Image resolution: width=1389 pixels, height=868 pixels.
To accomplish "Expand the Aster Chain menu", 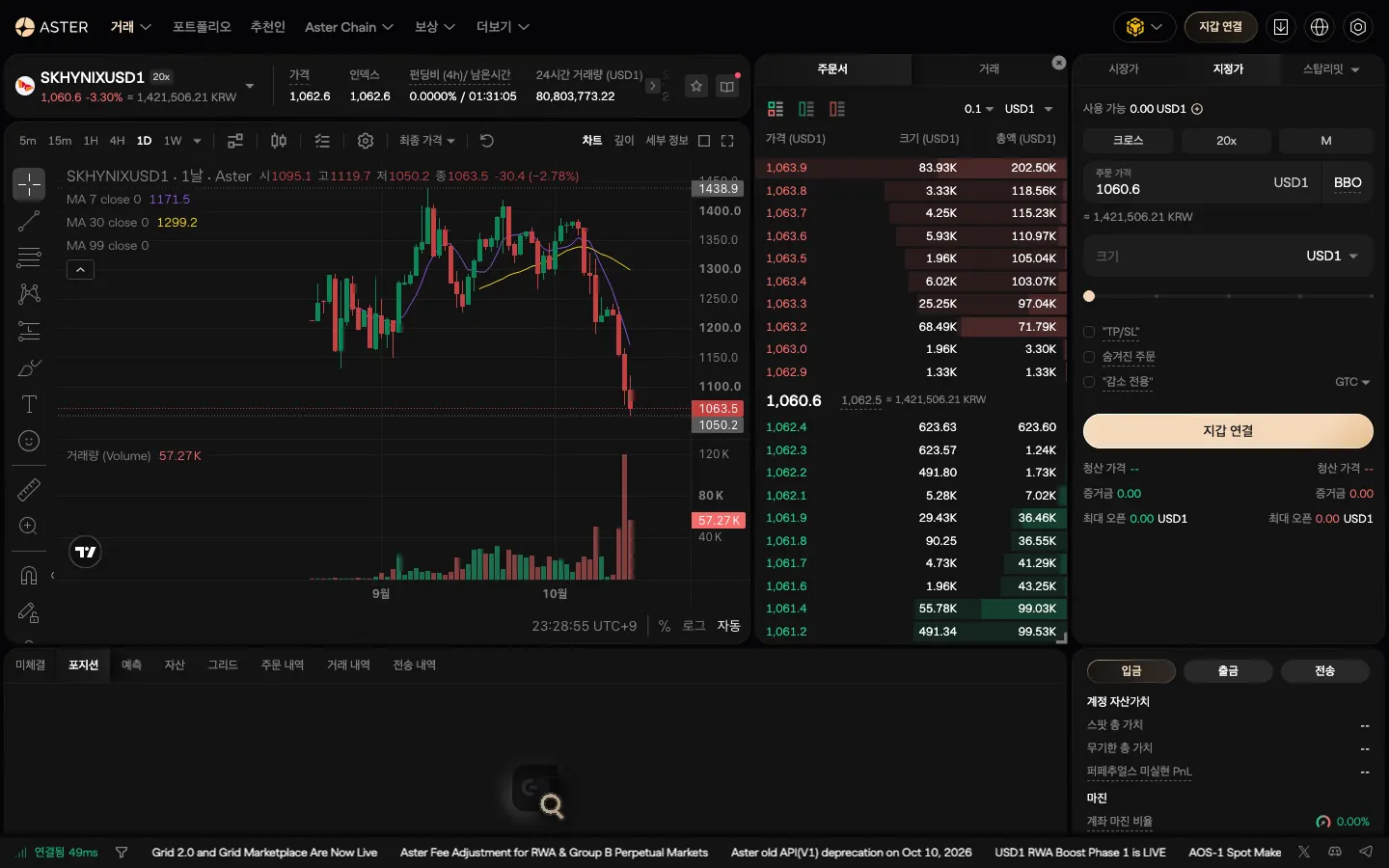I will pyautogui.click(x=349, y=27).
